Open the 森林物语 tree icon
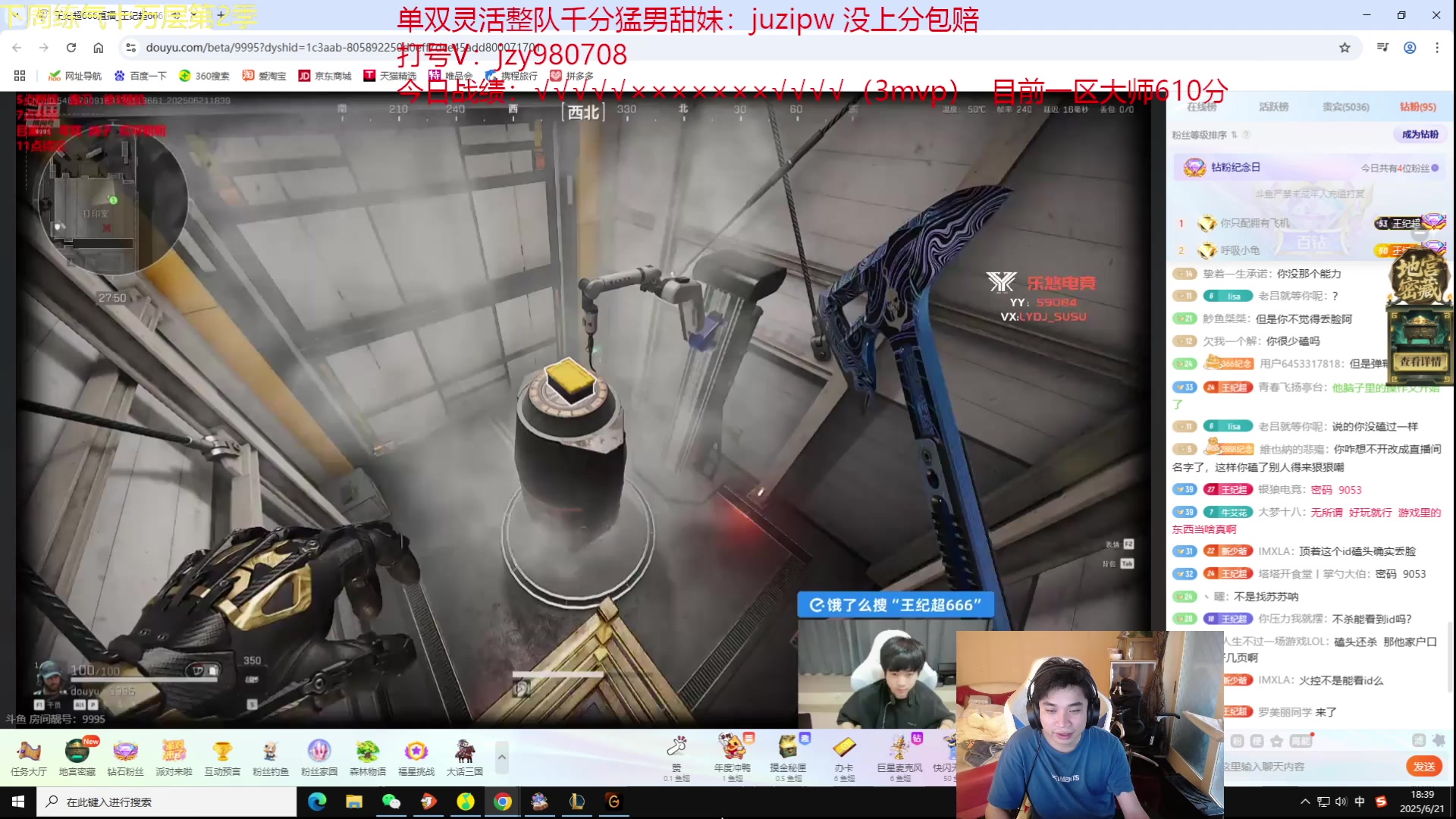This screenshot has height=819, width=1456. [368, 756]
